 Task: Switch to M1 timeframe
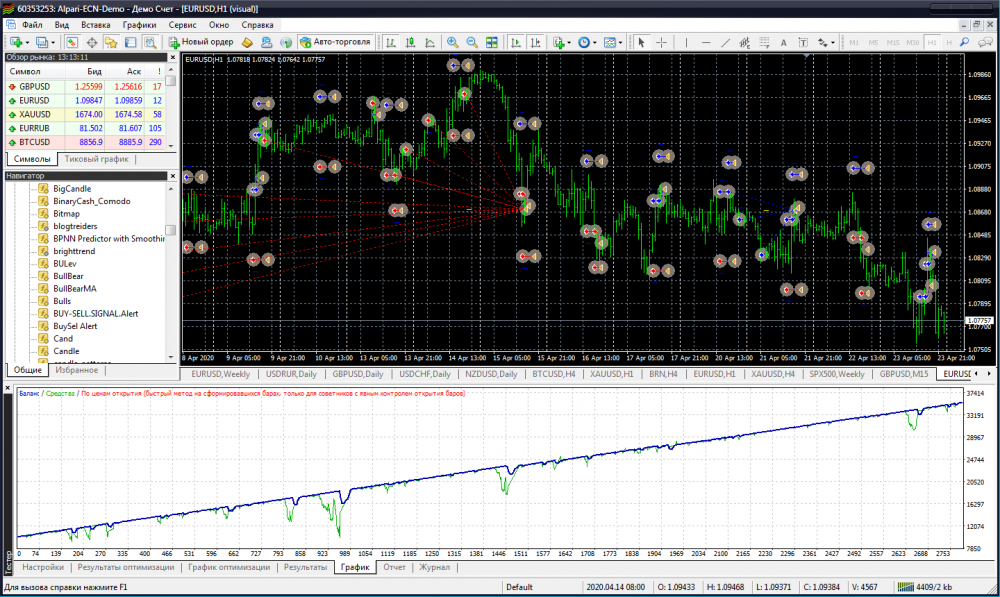click(x=854, y=42)
